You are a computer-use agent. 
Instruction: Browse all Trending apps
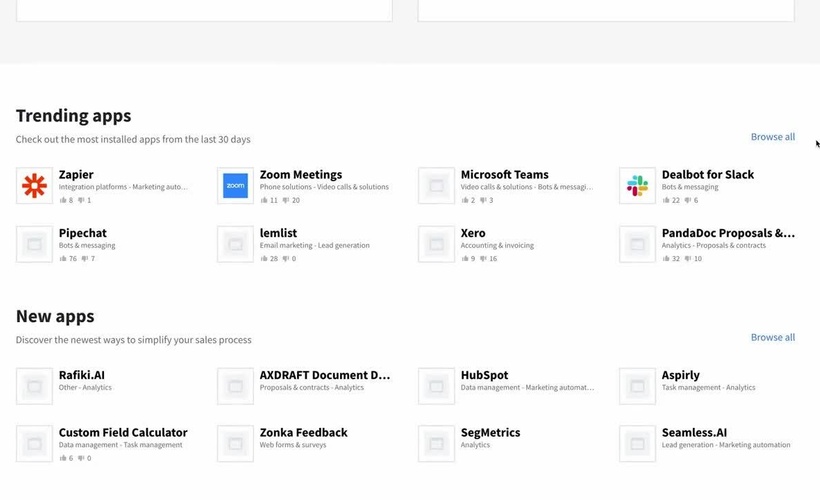click(x=772, y=137)
